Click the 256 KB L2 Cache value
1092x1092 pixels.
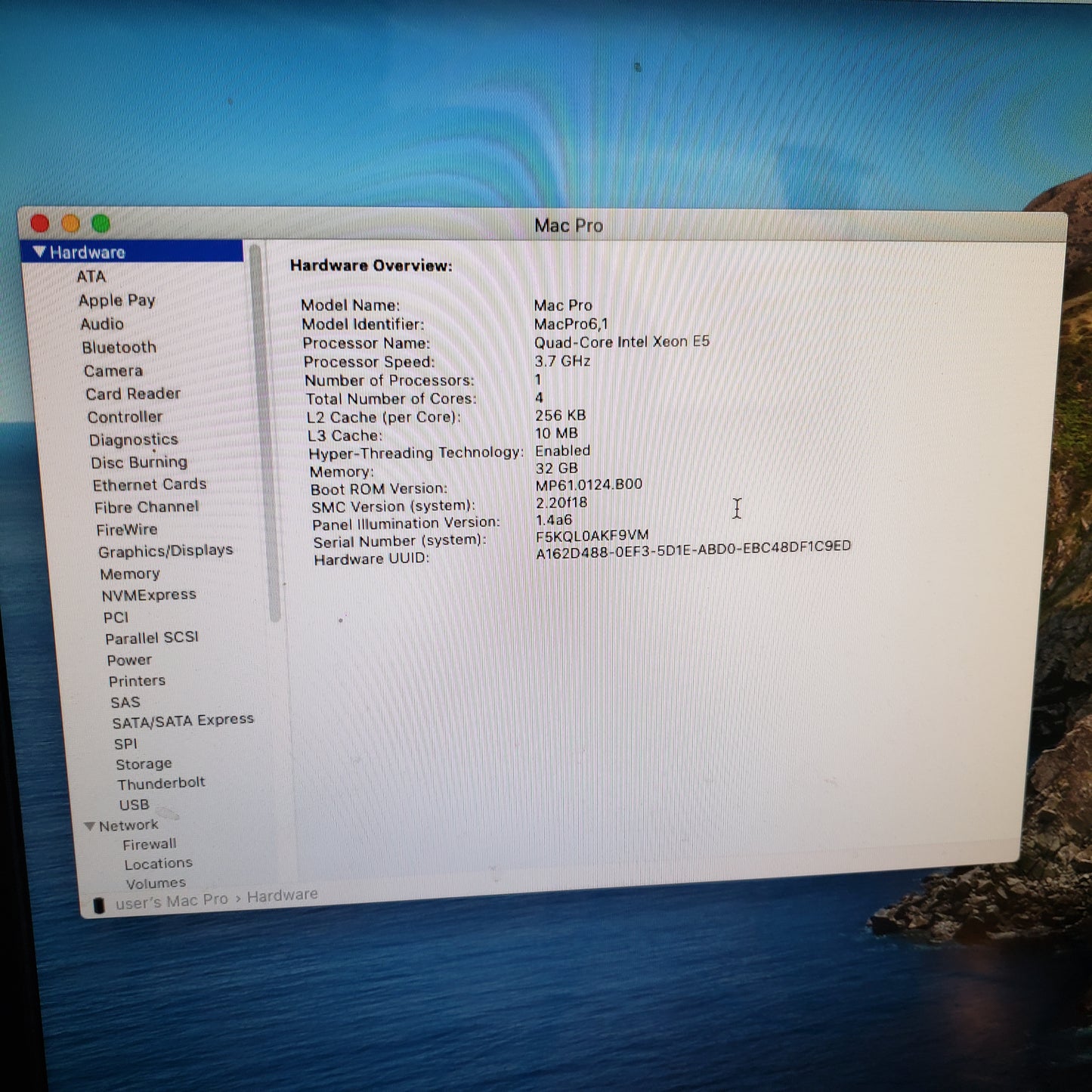560,416
